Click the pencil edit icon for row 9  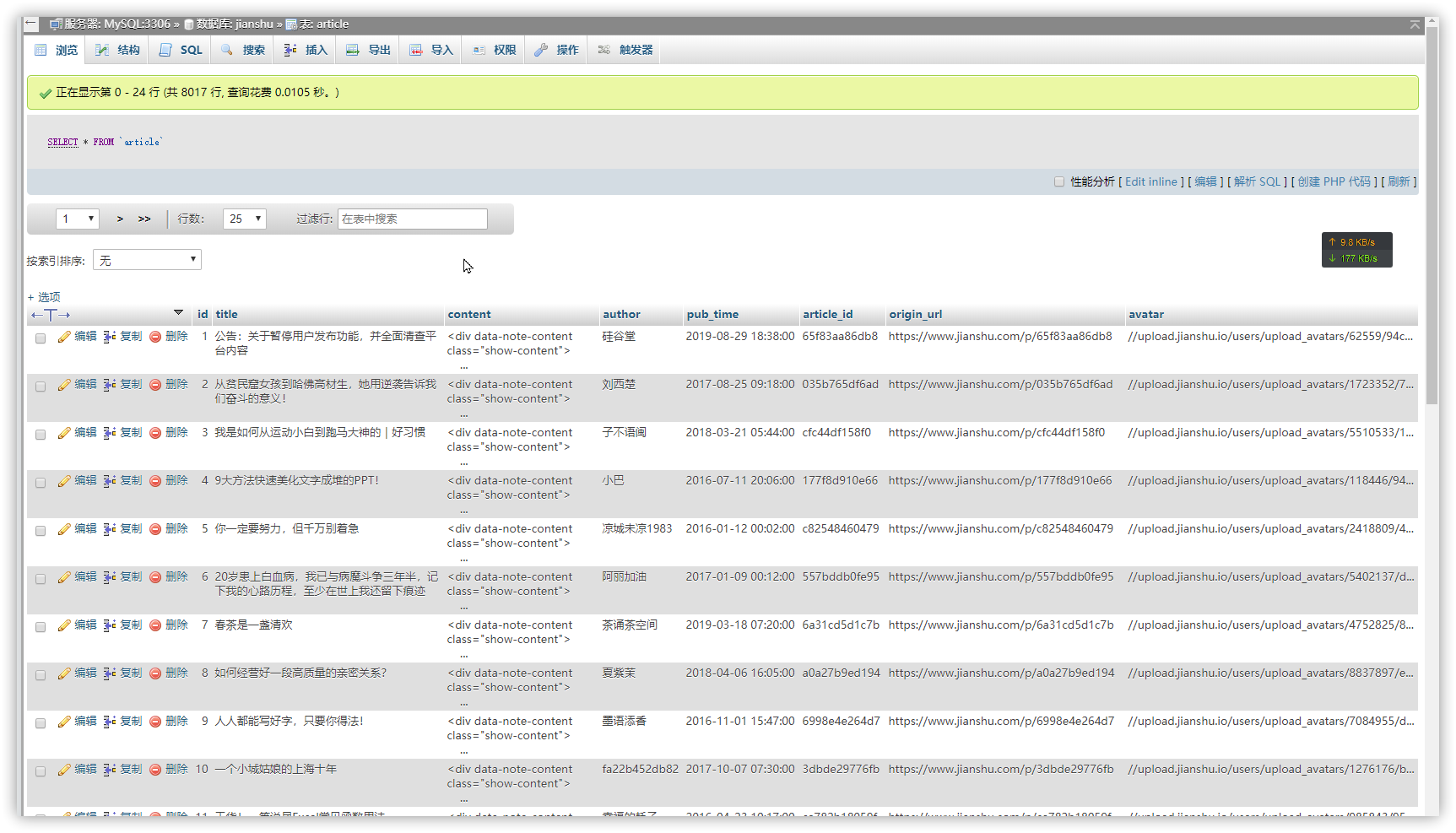(64, 722)
